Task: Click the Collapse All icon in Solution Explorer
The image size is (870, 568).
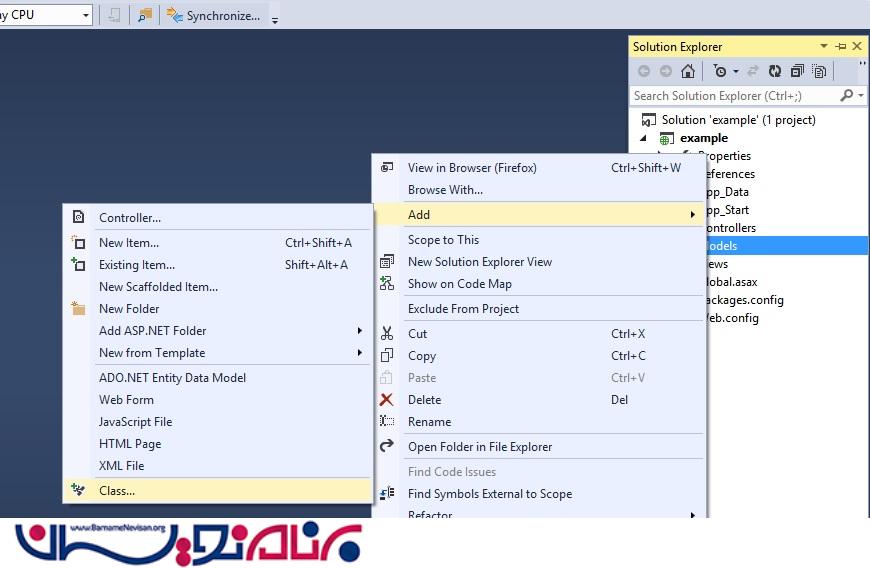Action: 797,71
